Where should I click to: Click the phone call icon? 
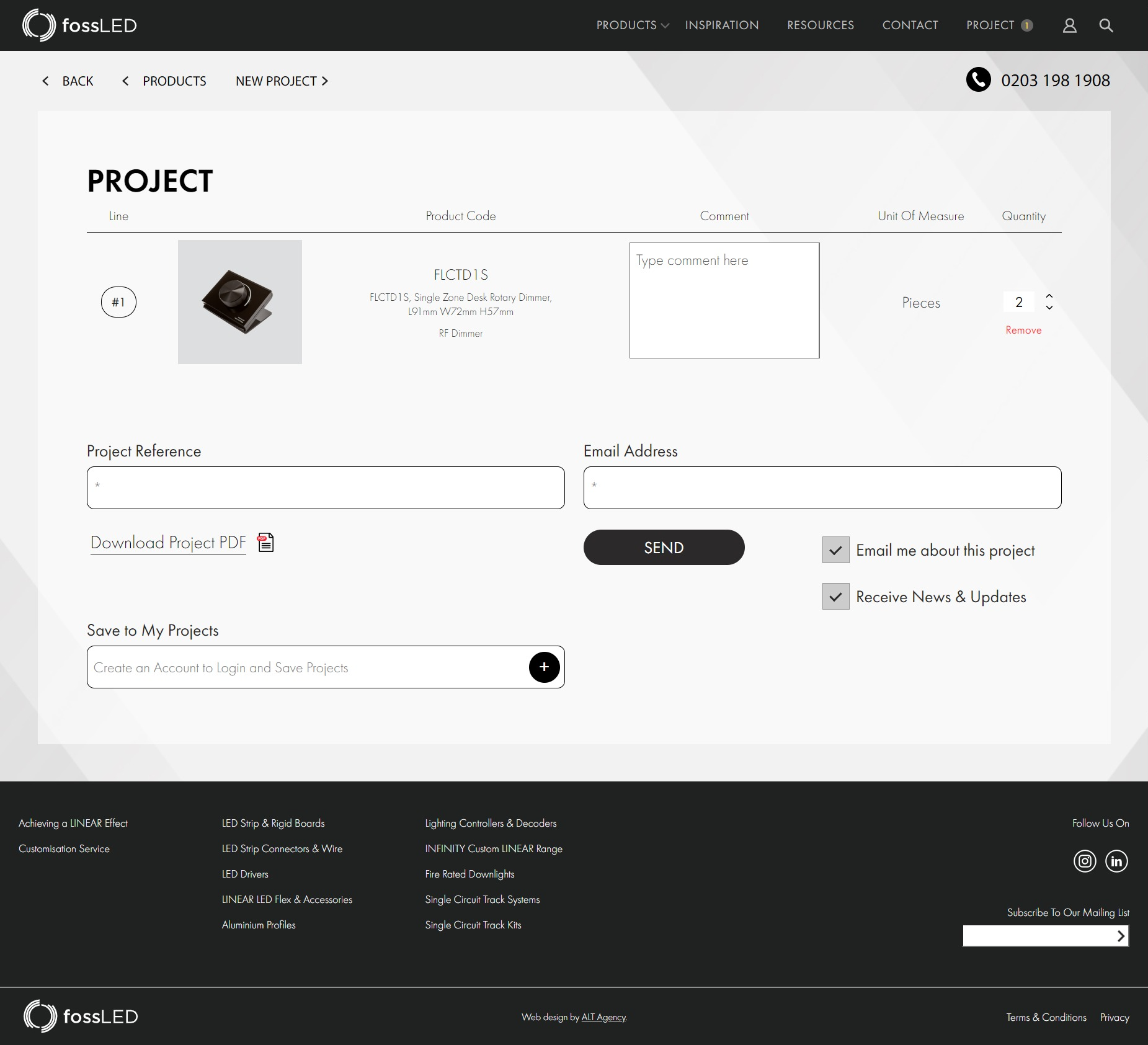(978, 80)
